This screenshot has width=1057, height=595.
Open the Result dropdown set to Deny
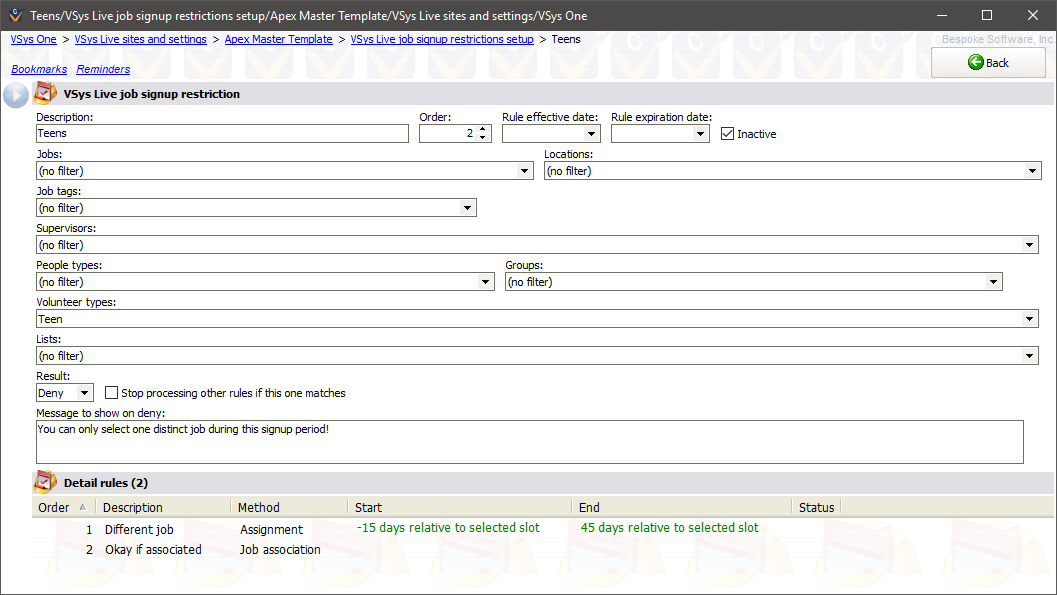(84, 393)
